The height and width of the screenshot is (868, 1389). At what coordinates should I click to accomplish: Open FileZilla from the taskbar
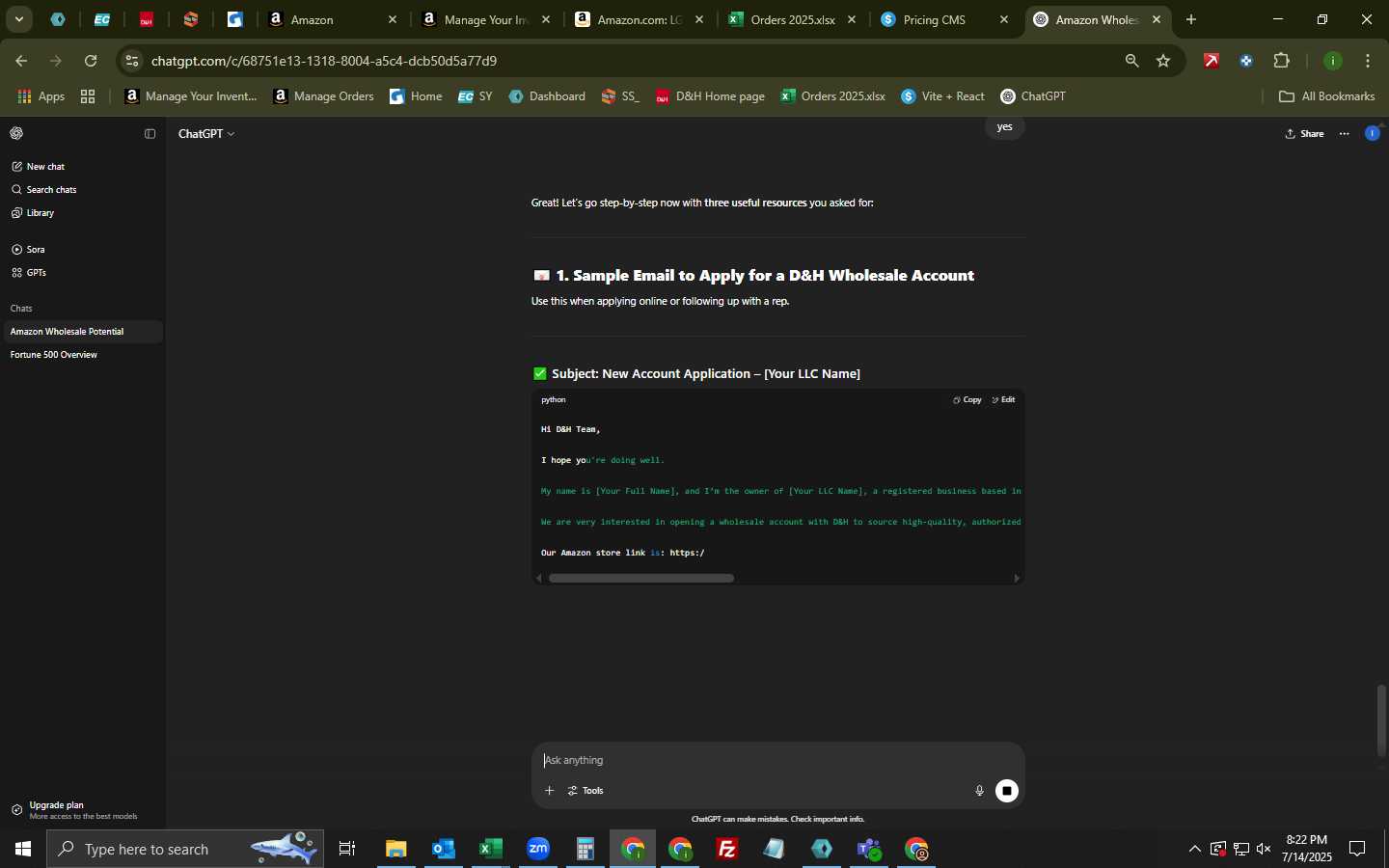click(727, 849)
